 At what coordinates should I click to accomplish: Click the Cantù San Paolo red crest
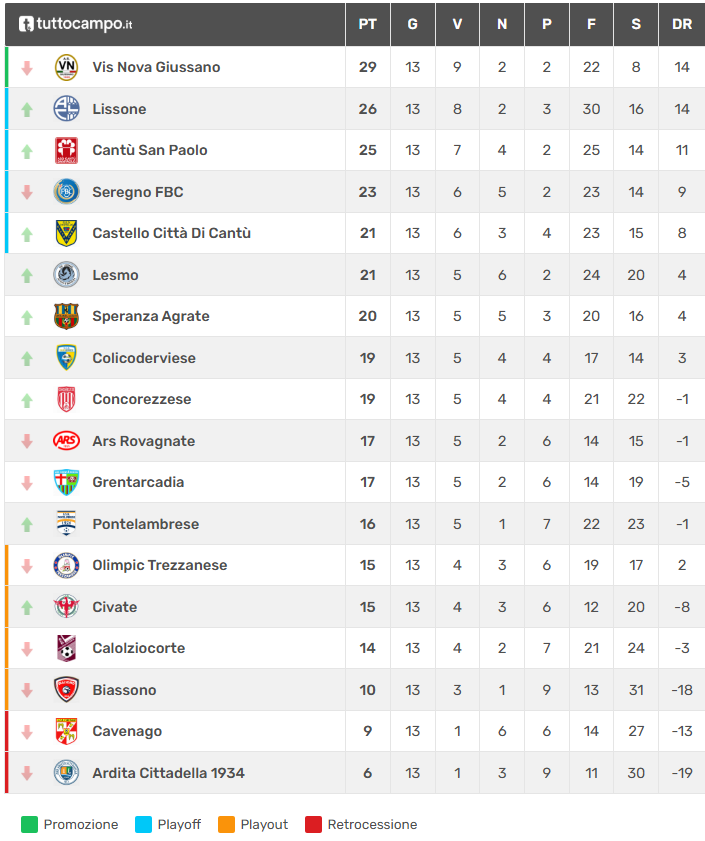pyautogui.click(x=66, y=150)
